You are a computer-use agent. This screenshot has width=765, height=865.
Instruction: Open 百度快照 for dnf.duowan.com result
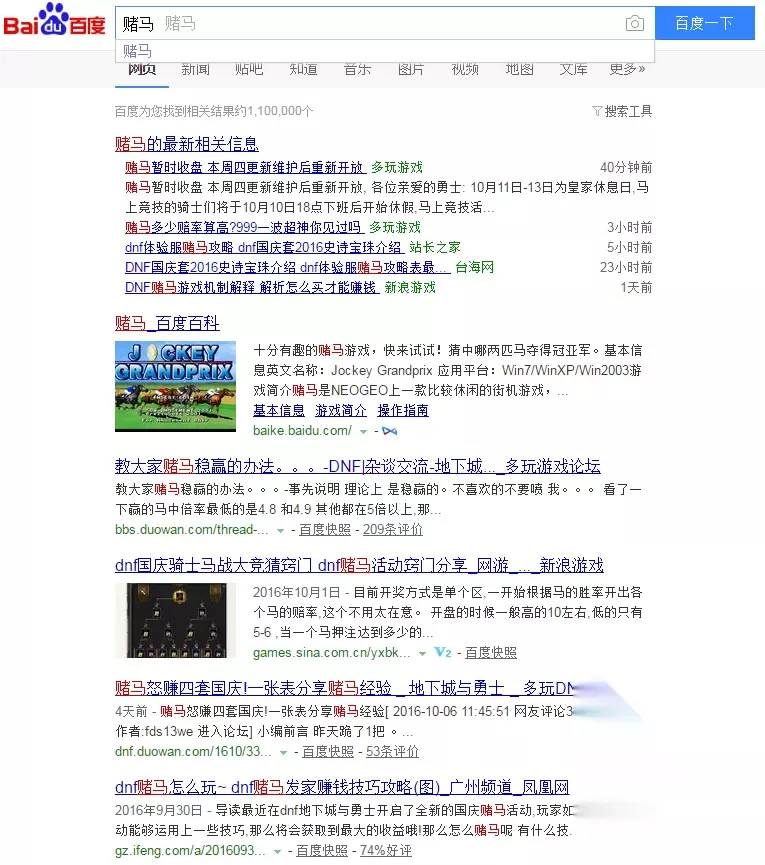click(328, 751)
